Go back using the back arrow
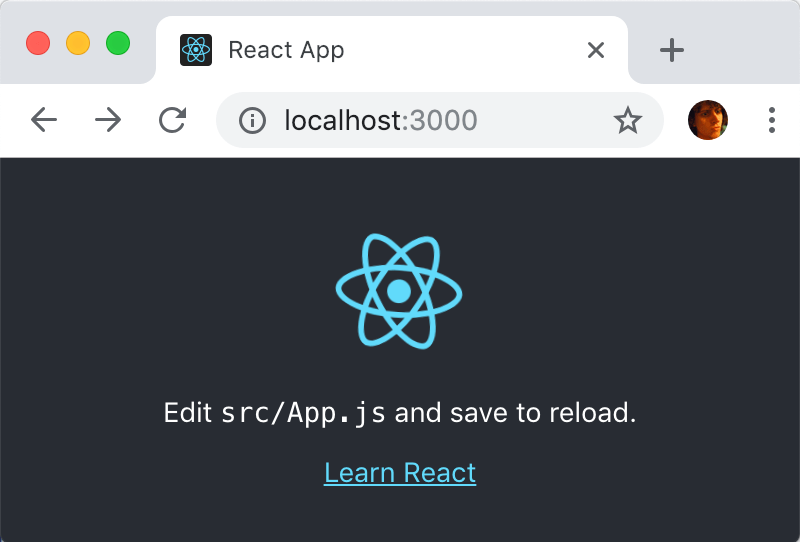This screenshot has height=542, width=800. point(44,120)
